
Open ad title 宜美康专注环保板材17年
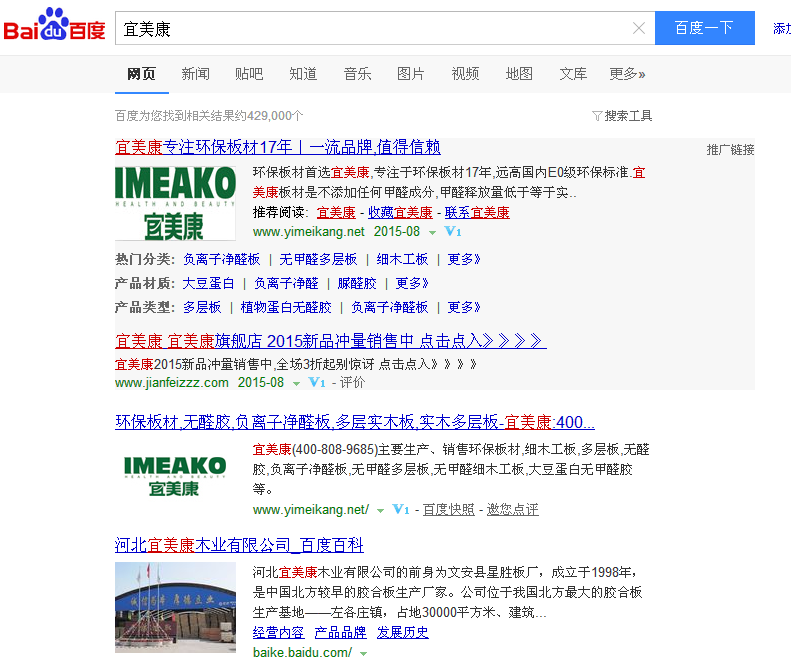click(x=277, y=147)
